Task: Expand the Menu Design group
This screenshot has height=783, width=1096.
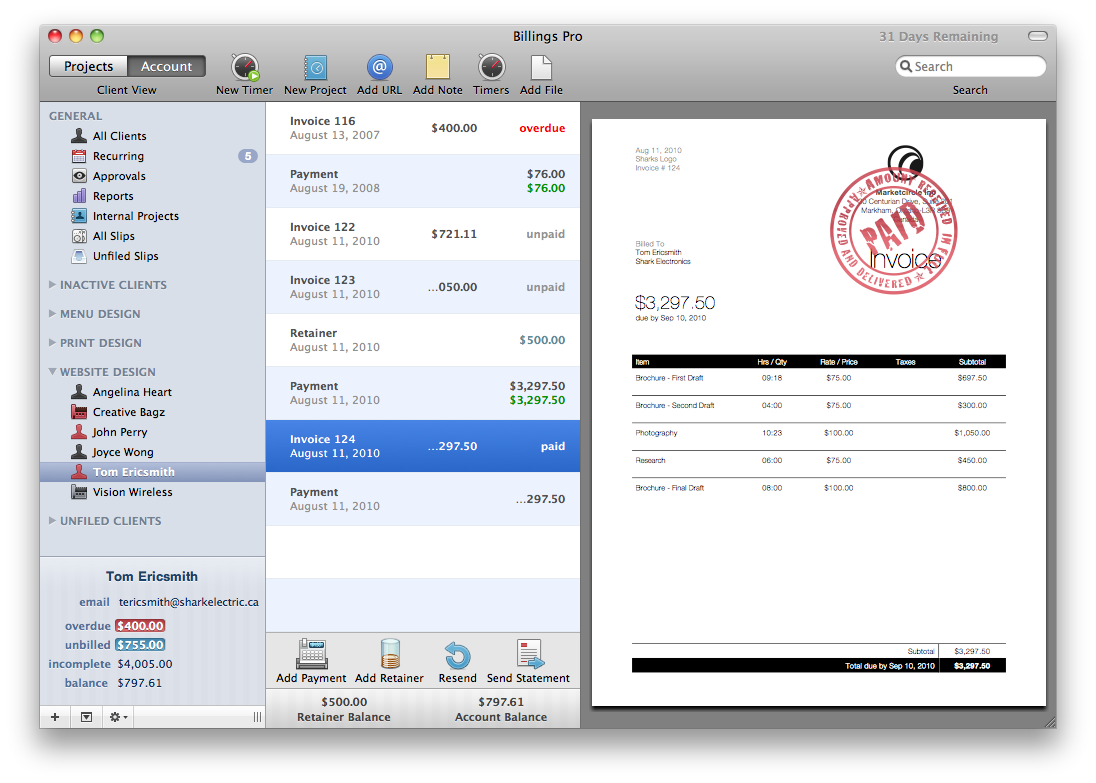Action: [x=52, y=314]
